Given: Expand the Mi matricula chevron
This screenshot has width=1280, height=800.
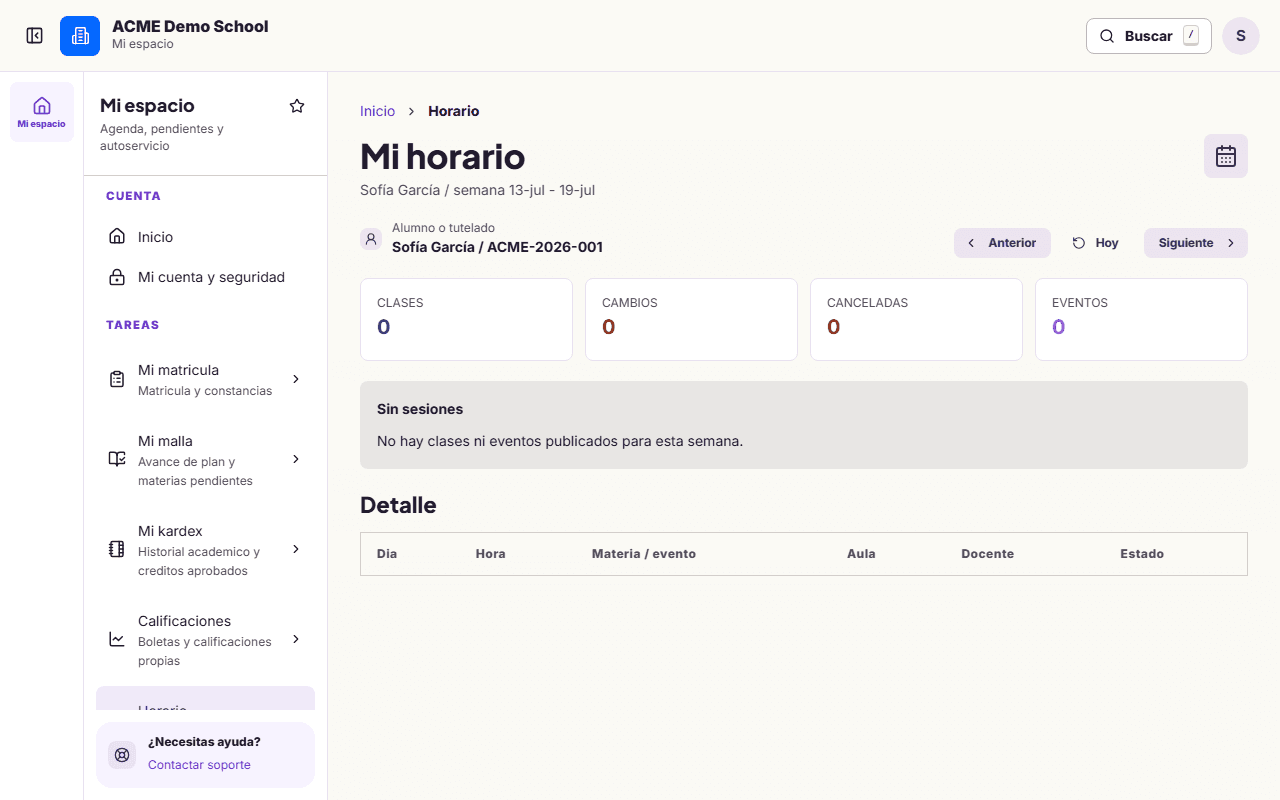Looking at the screenshot, I should pos(296,379).
